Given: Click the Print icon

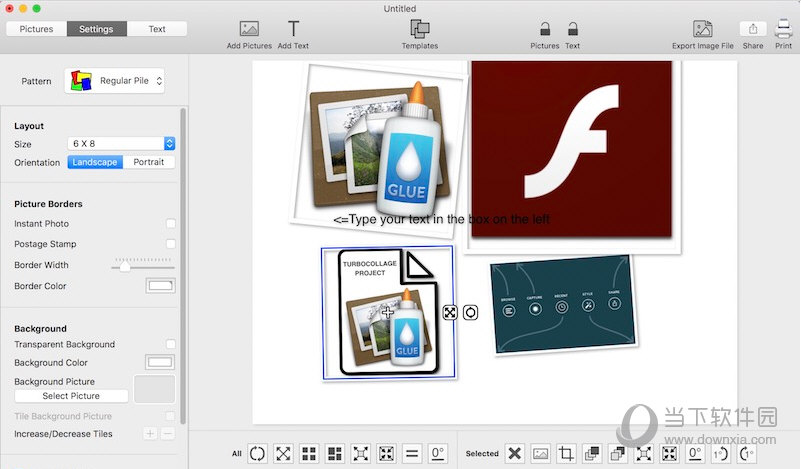Looking at the screenshot, I should pyautogui.click(x=784, y=29).
